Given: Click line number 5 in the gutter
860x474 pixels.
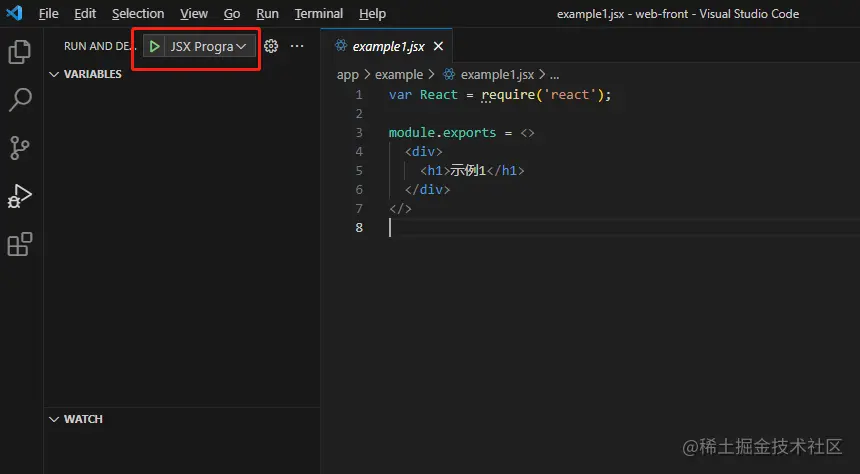Looking at the screenshot, I should [359, 171].
